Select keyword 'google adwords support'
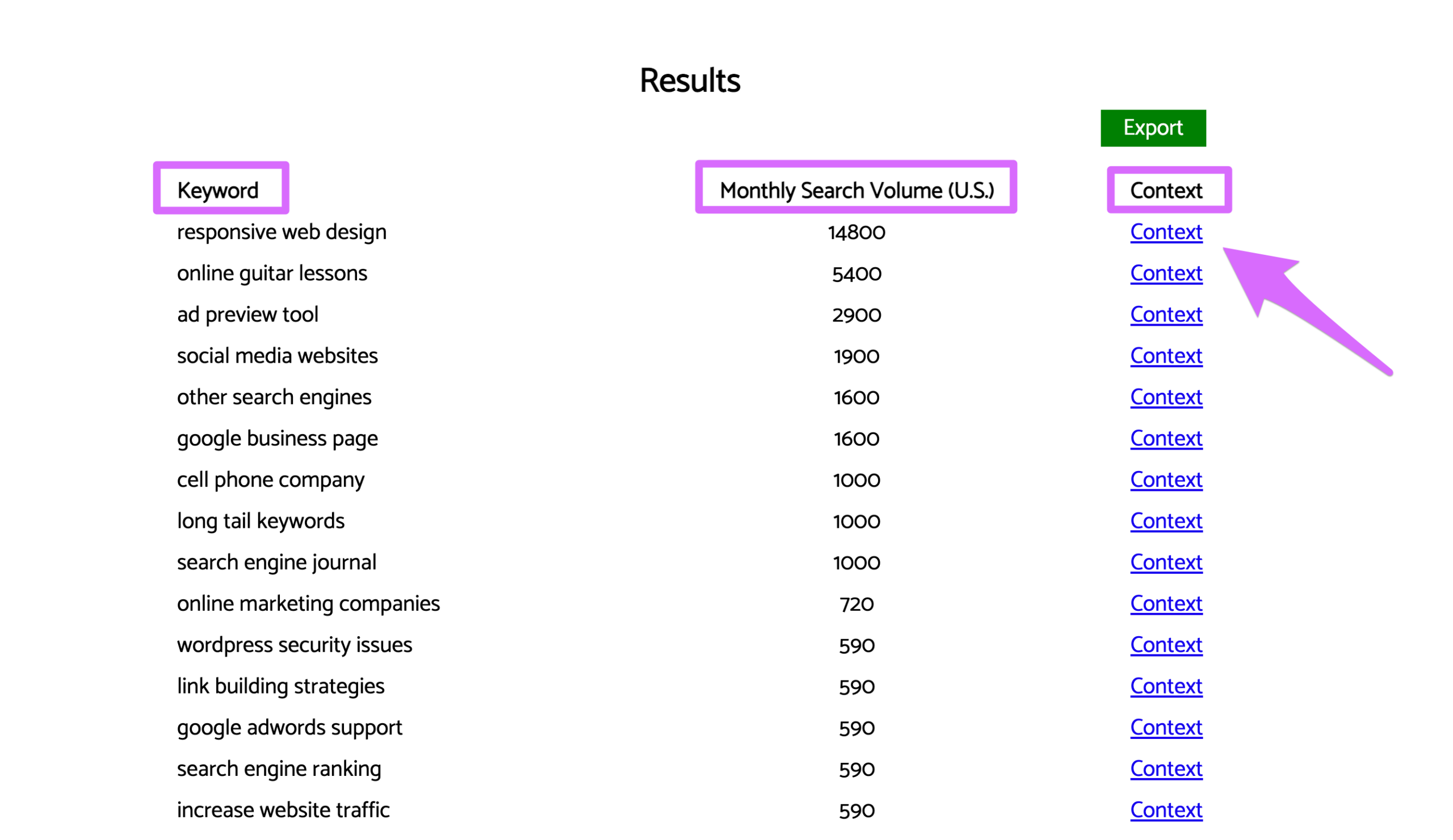 coord(289,728)
